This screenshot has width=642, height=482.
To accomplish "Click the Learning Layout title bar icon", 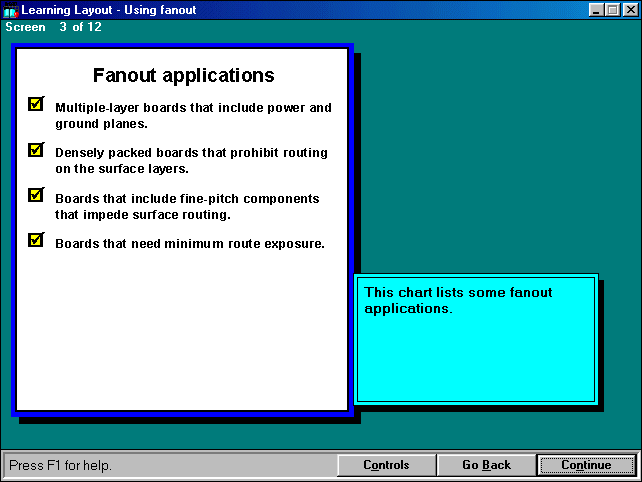I will 11,10.
